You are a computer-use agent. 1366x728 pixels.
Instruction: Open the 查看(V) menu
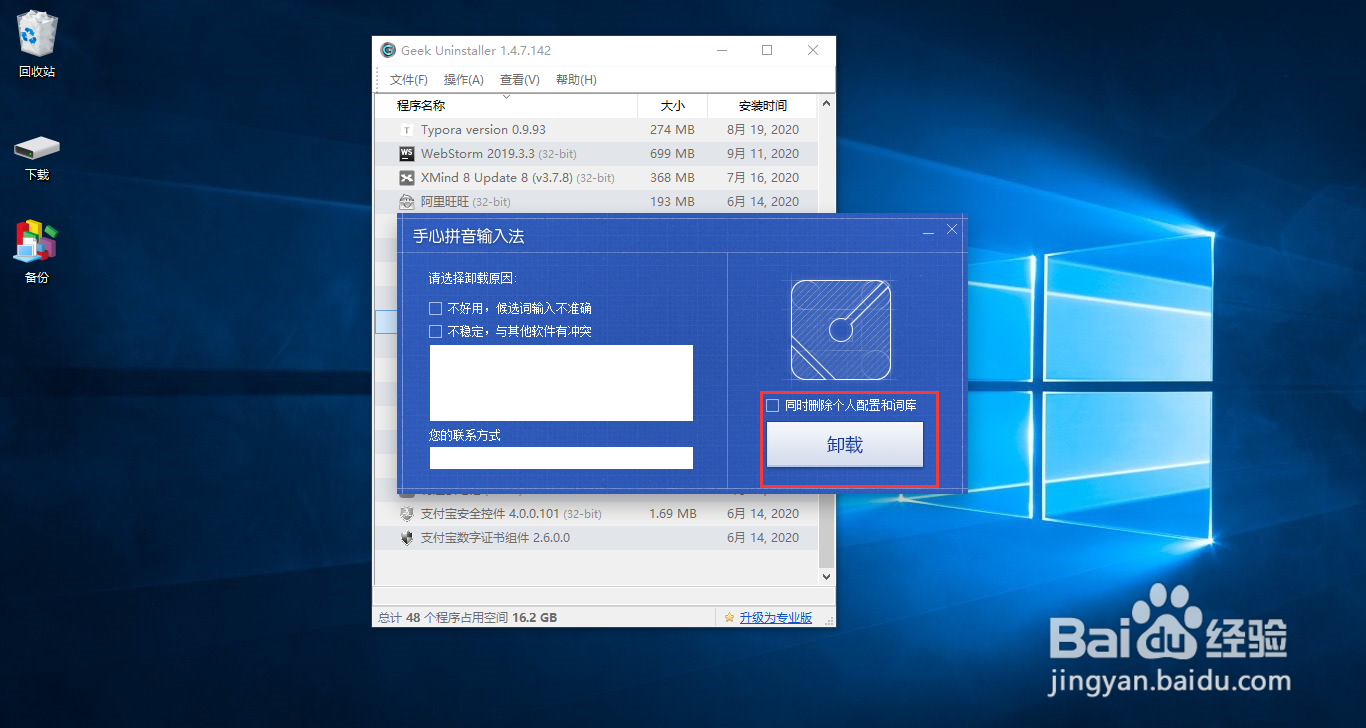(520, 80)
